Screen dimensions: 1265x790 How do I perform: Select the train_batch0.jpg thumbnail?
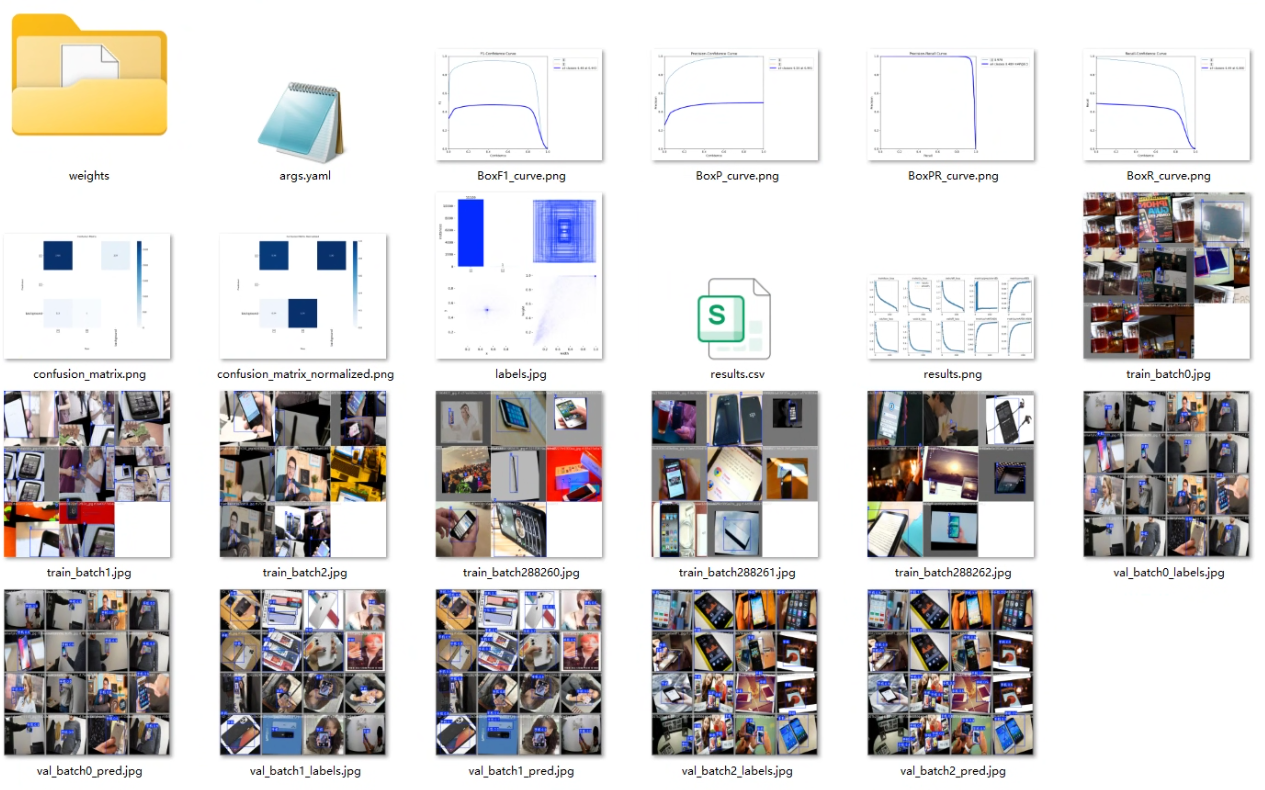(1167, 276)
